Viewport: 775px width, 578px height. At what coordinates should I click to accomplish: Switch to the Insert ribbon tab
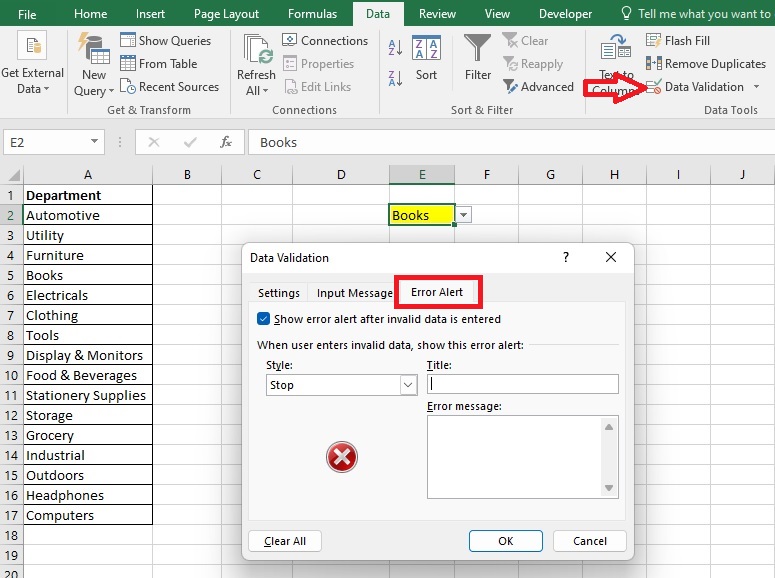pos(150,14)
